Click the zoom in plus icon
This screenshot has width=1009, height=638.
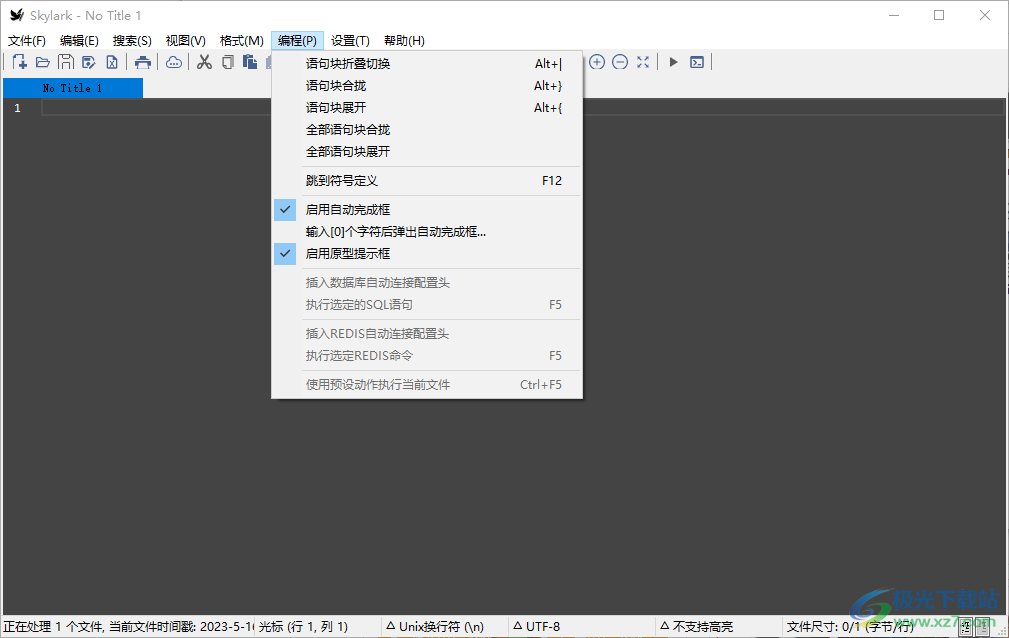point(597,62)
